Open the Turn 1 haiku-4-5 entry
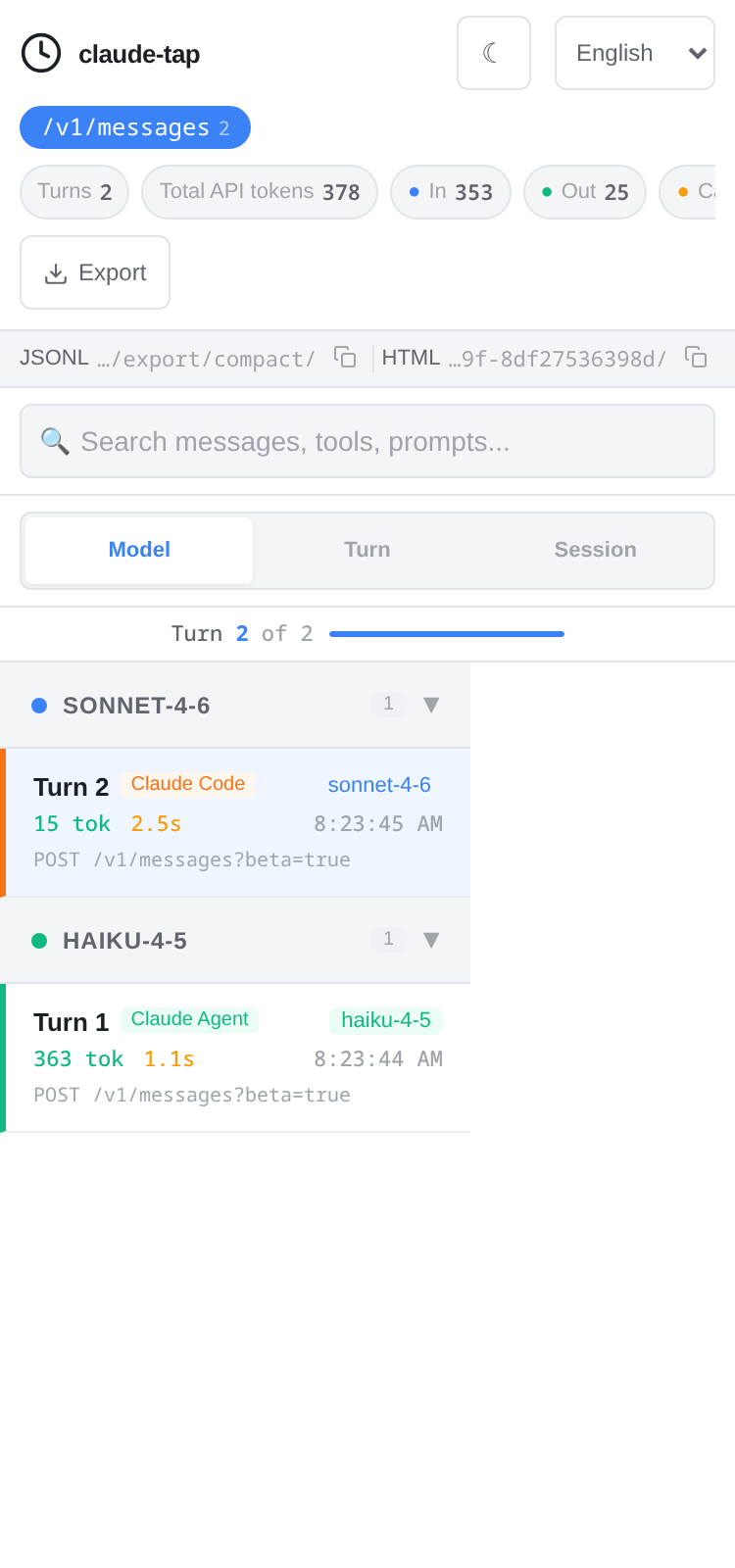This screenshot has height=1568, width=735. coord(235,1057)
